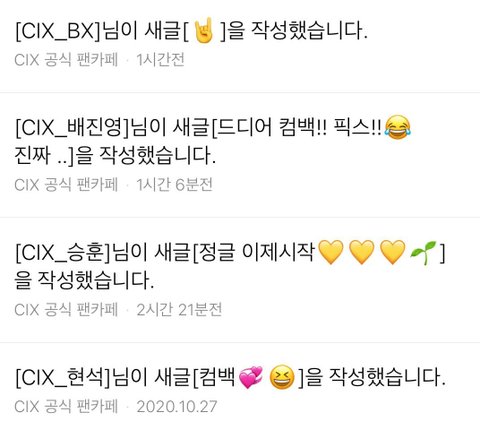Click CIX 공식 팬카페 under the 현석 notification
Viewport: 480px width, 430px height.
tap(66, 407)
